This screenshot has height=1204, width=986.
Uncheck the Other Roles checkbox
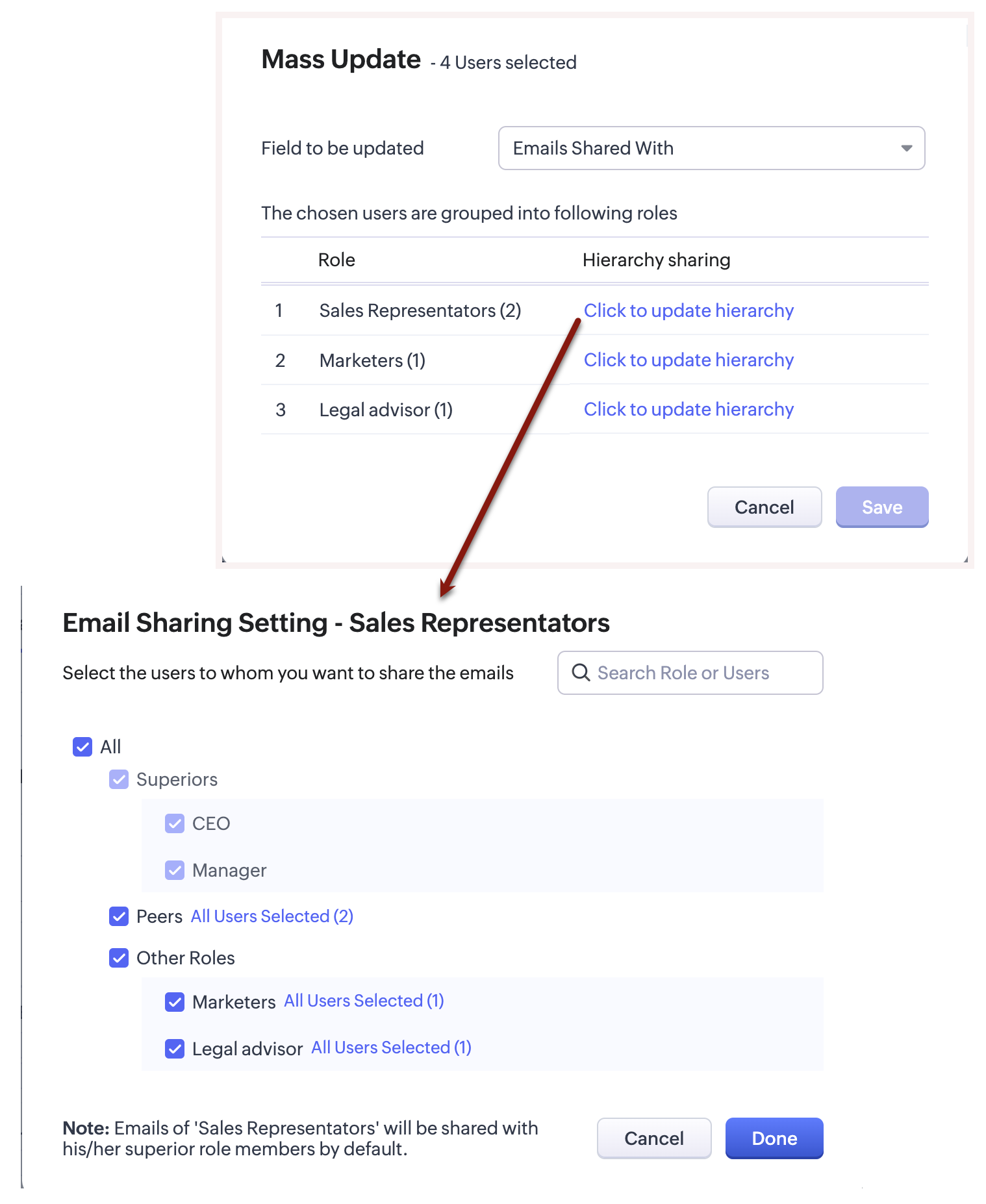[x=119, y=958]
